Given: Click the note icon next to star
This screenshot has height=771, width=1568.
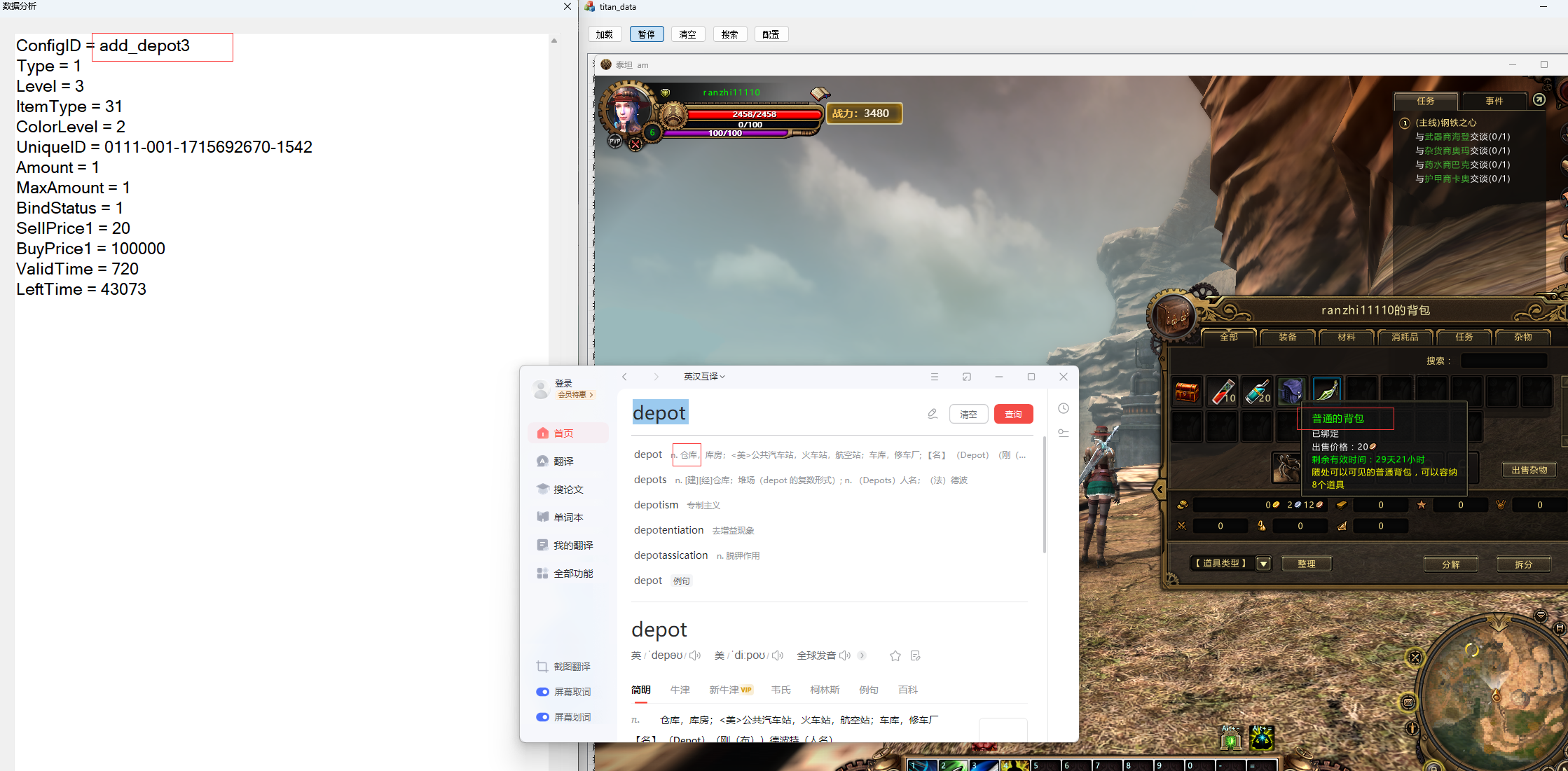Looking at the screenshot, I should 915,655.
